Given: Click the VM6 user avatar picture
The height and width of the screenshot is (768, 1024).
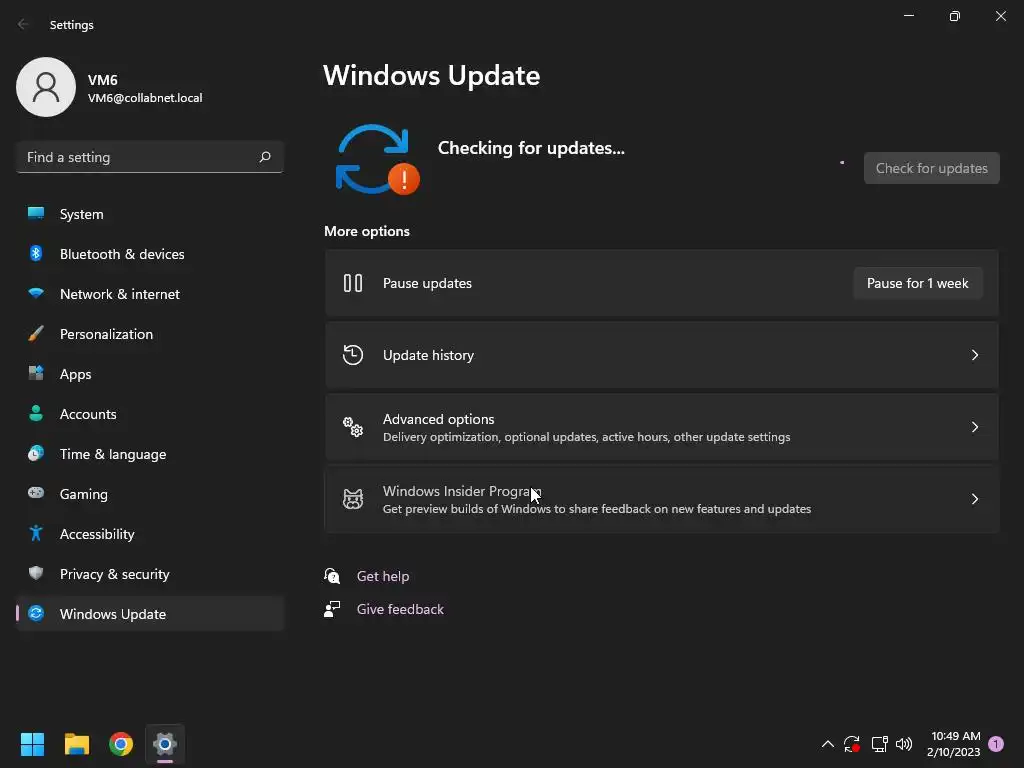Looking at the screenshot, I should tap(46, 87).
